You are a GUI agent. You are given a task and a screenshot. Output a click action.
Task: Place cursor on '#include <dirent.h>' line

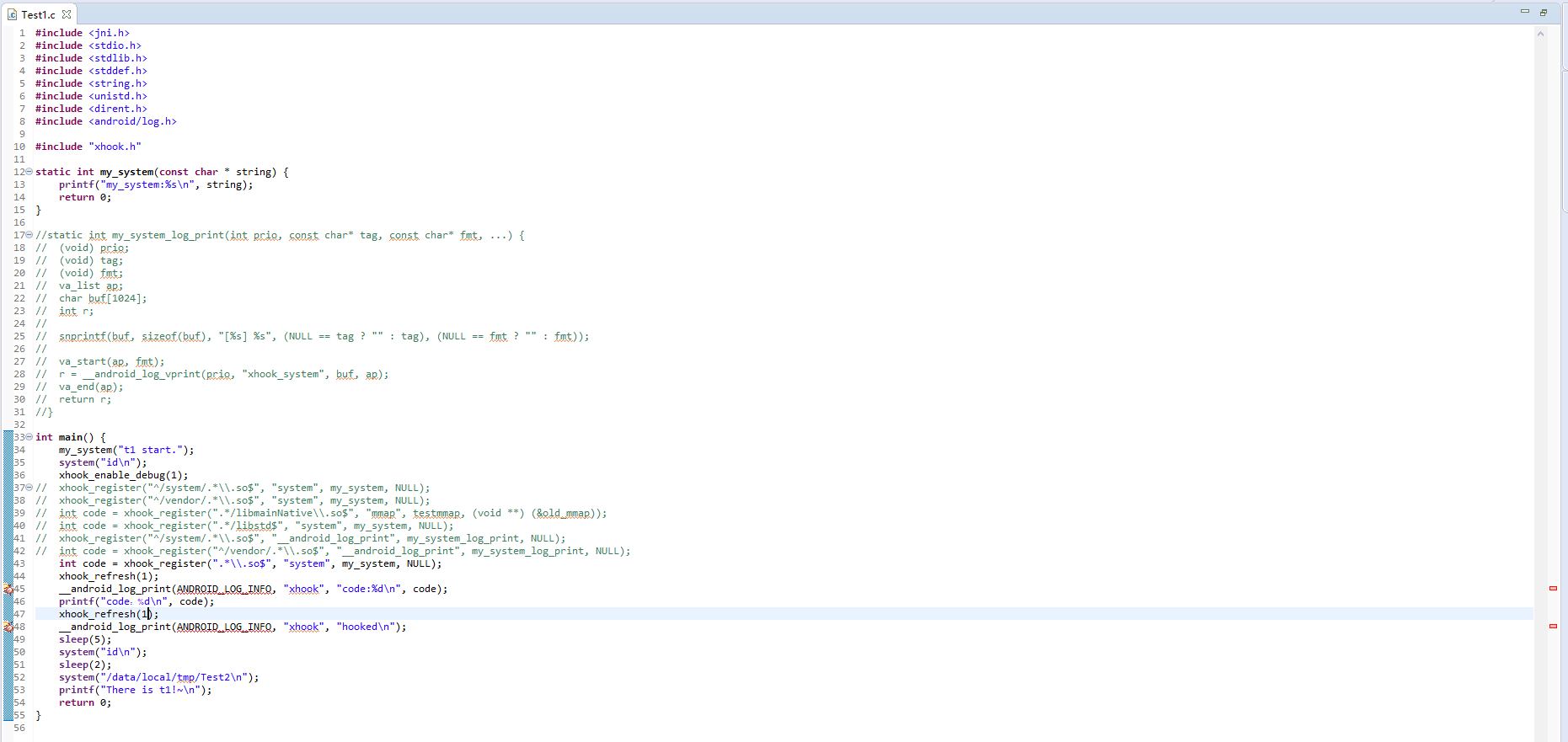[x=91, y=109]
